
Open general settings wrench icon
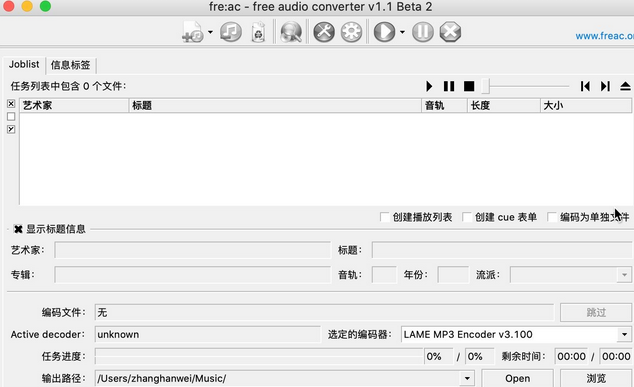(324, 32)
